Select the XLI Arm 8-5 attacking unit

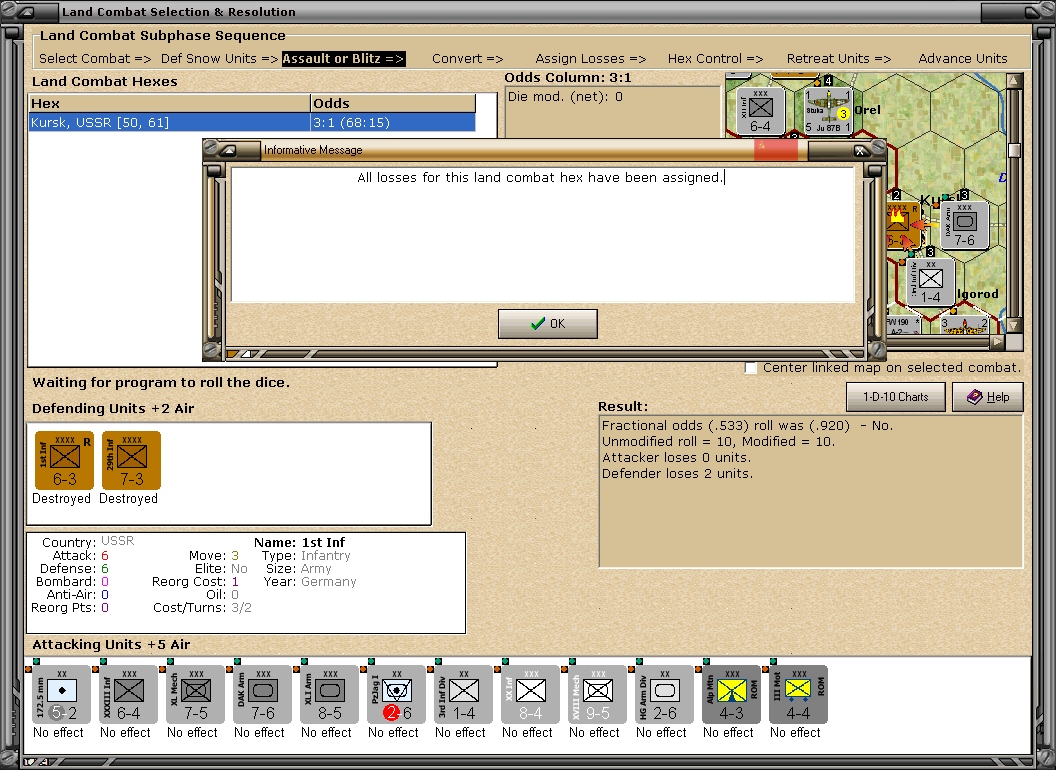pos(329,695)
